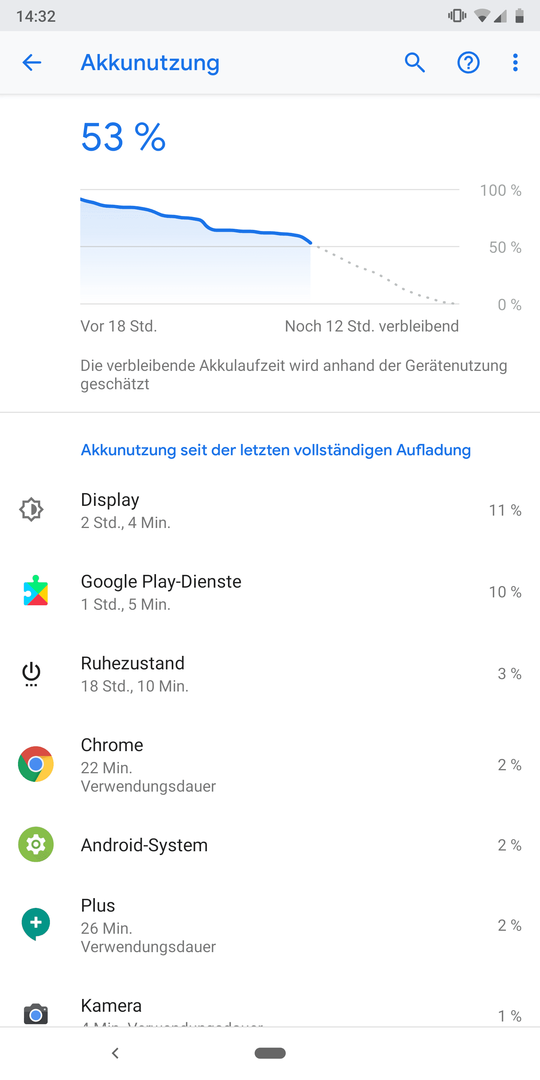
Task: Tap the Google Play-Dienste puzzle icon
Action: 35,592
